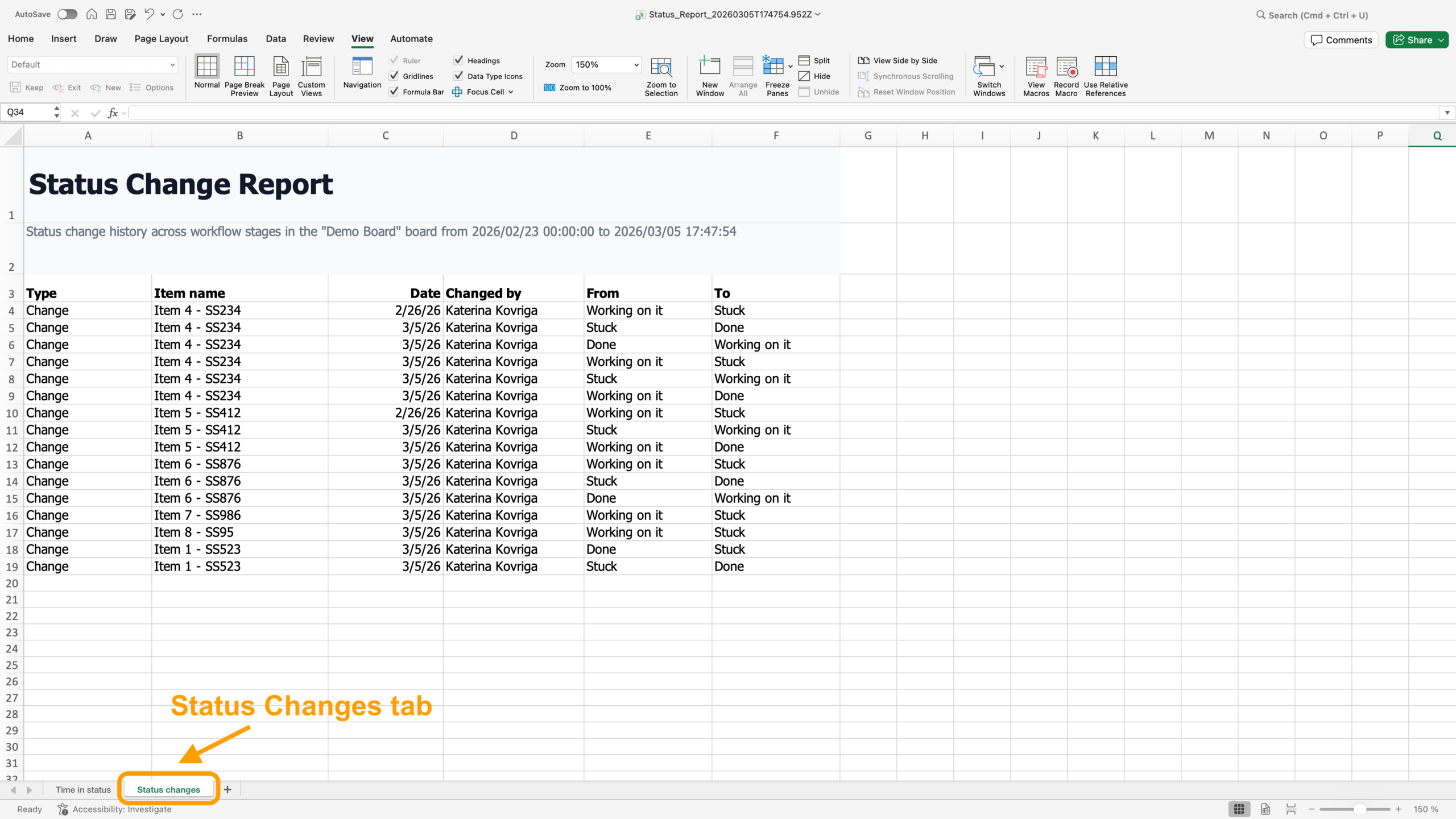
Task: Toggle the Gridlines checkbox
Action: [394, 76]
